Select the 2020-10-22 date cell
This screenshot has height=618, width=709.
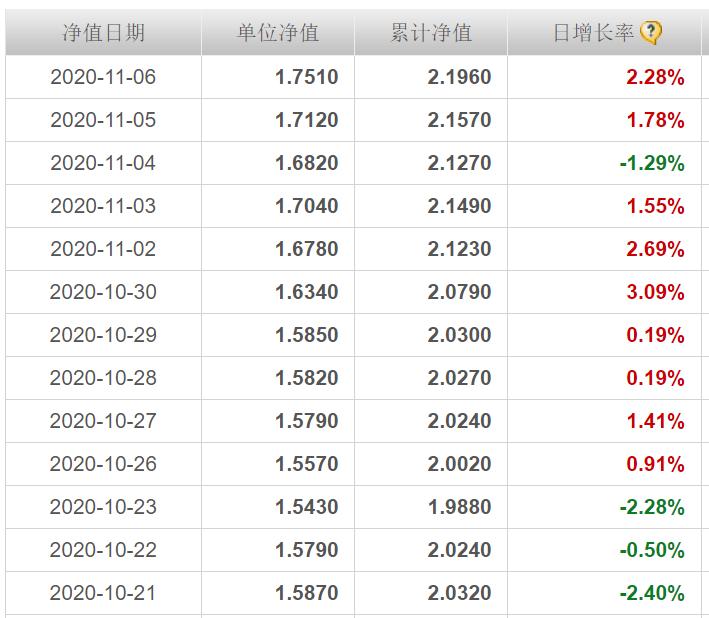click(x=103, y=550)
